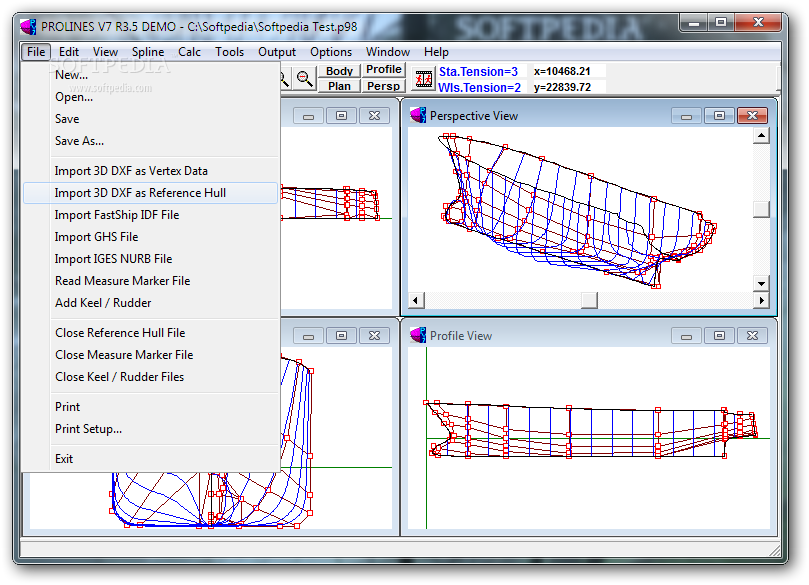Click Perspective View horizontal scrollbar thumb

(x=589, y=300)
